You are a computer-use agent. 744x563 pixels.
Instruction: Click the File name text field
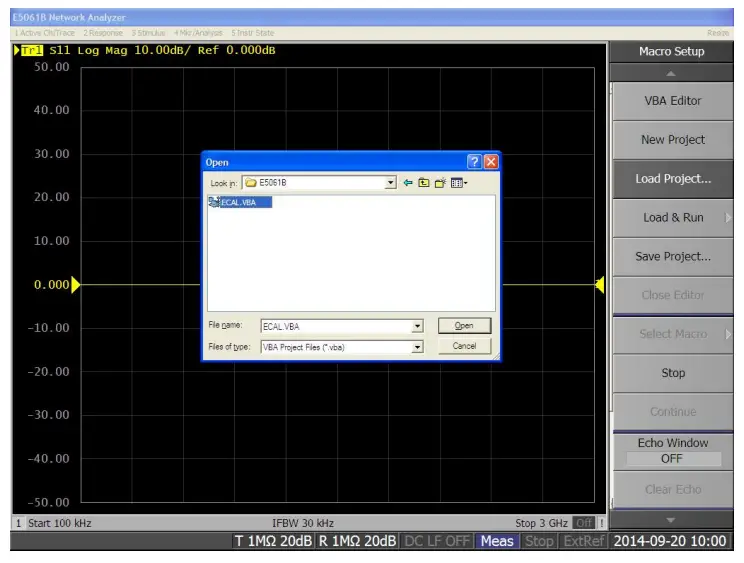[335, 326]
